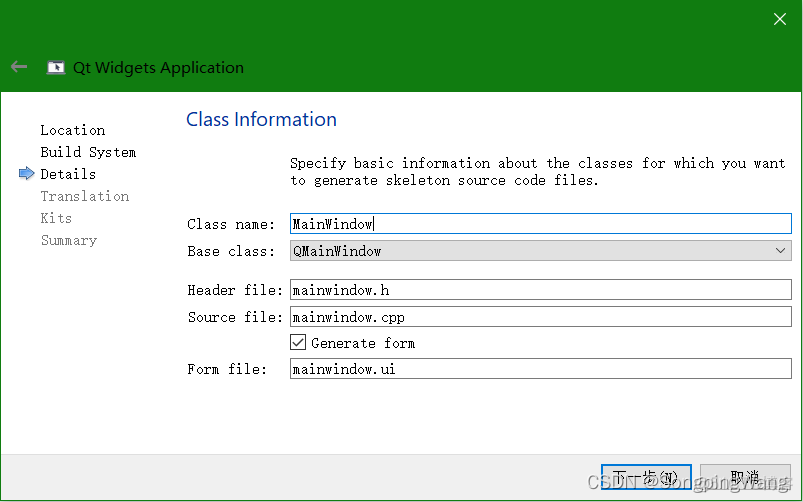Viewport: 803px width, 502px height.
Task: Select the Location step in the sidebar
Action: (72, 130)
